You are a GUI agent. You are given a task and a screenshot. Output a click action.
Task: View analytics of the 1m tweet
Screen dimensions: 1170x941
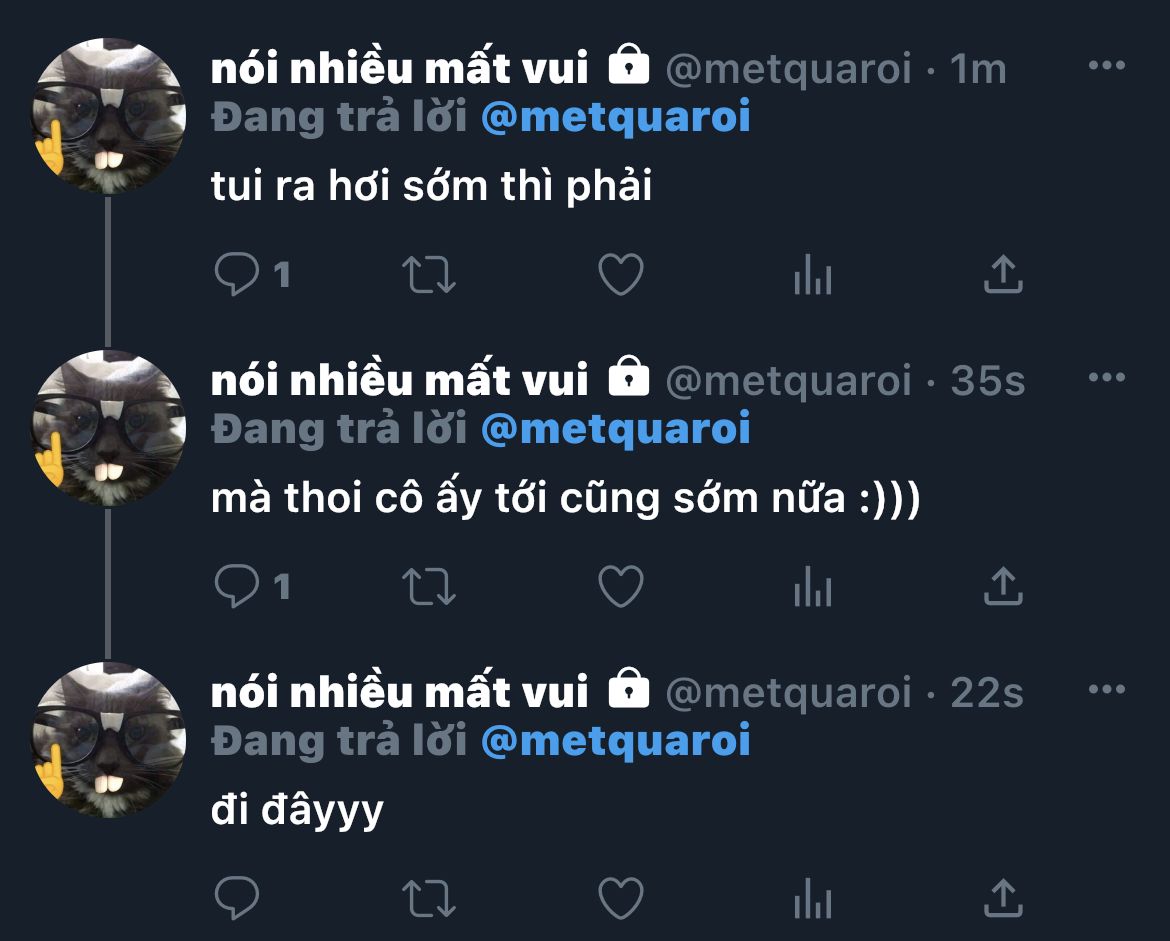coord(813,274)
